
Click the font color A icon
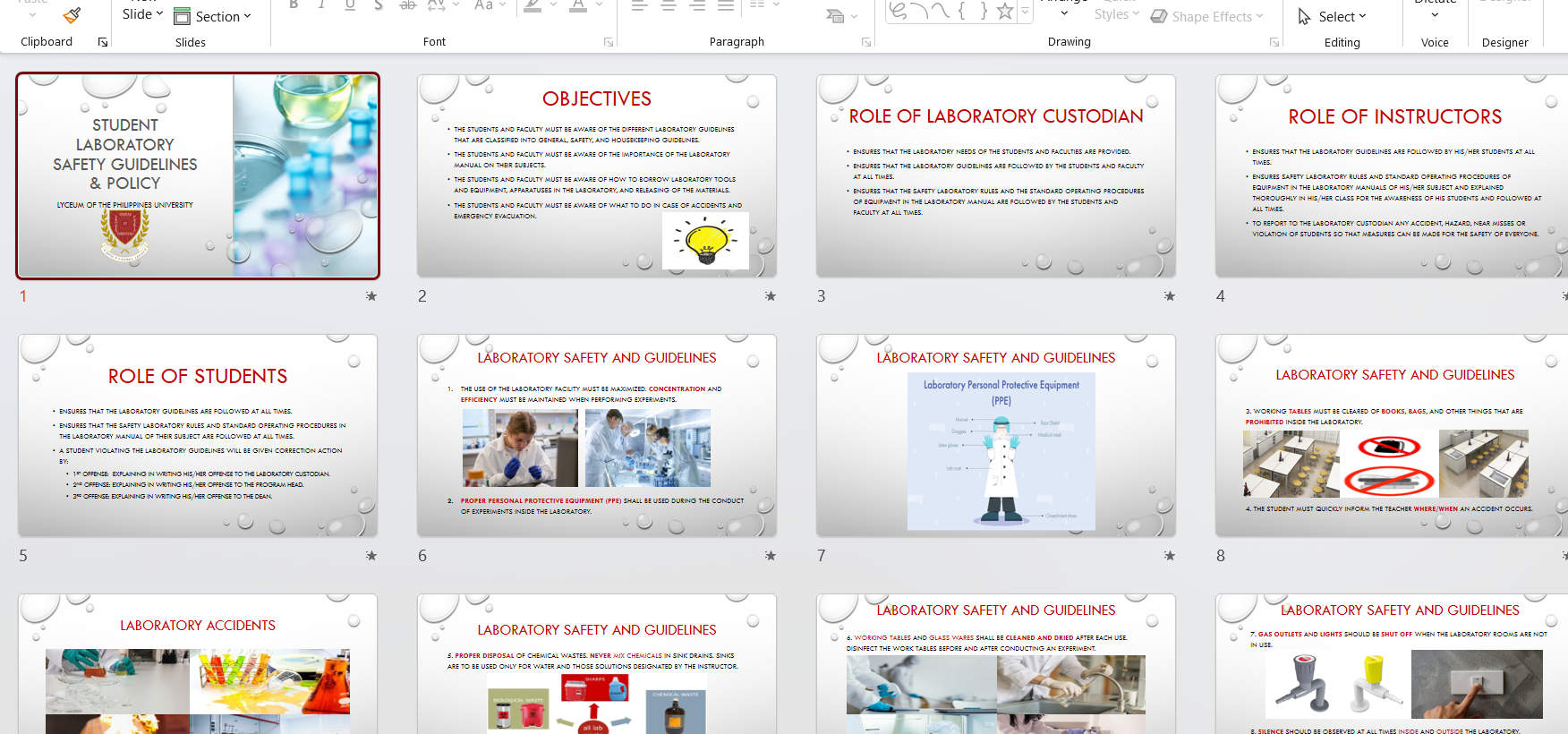coord(578,5)
